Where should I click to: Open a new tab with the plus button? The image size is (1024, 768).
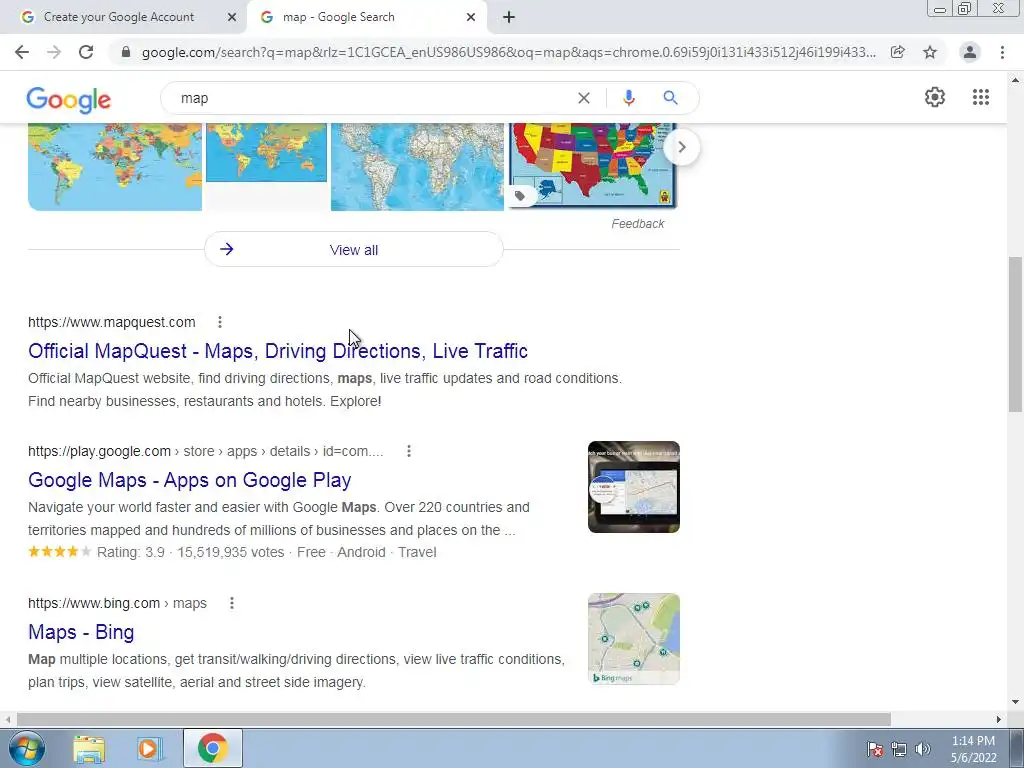[x=509, y=18]
